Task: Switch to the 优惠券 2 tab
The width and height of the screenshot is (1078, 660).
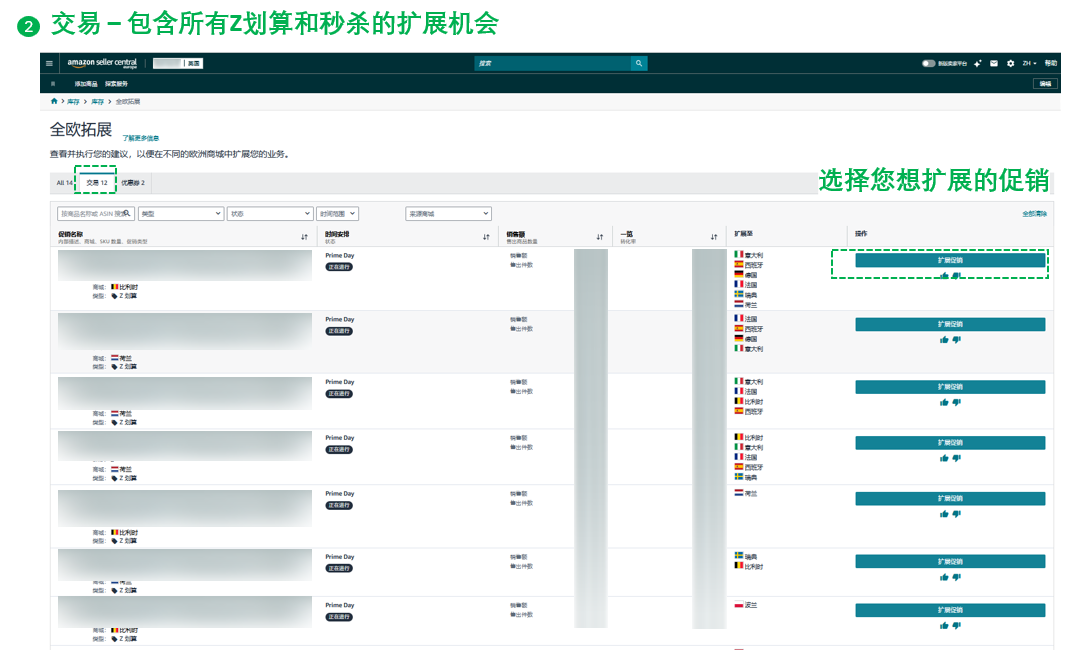Action: [x=133, y=183]
